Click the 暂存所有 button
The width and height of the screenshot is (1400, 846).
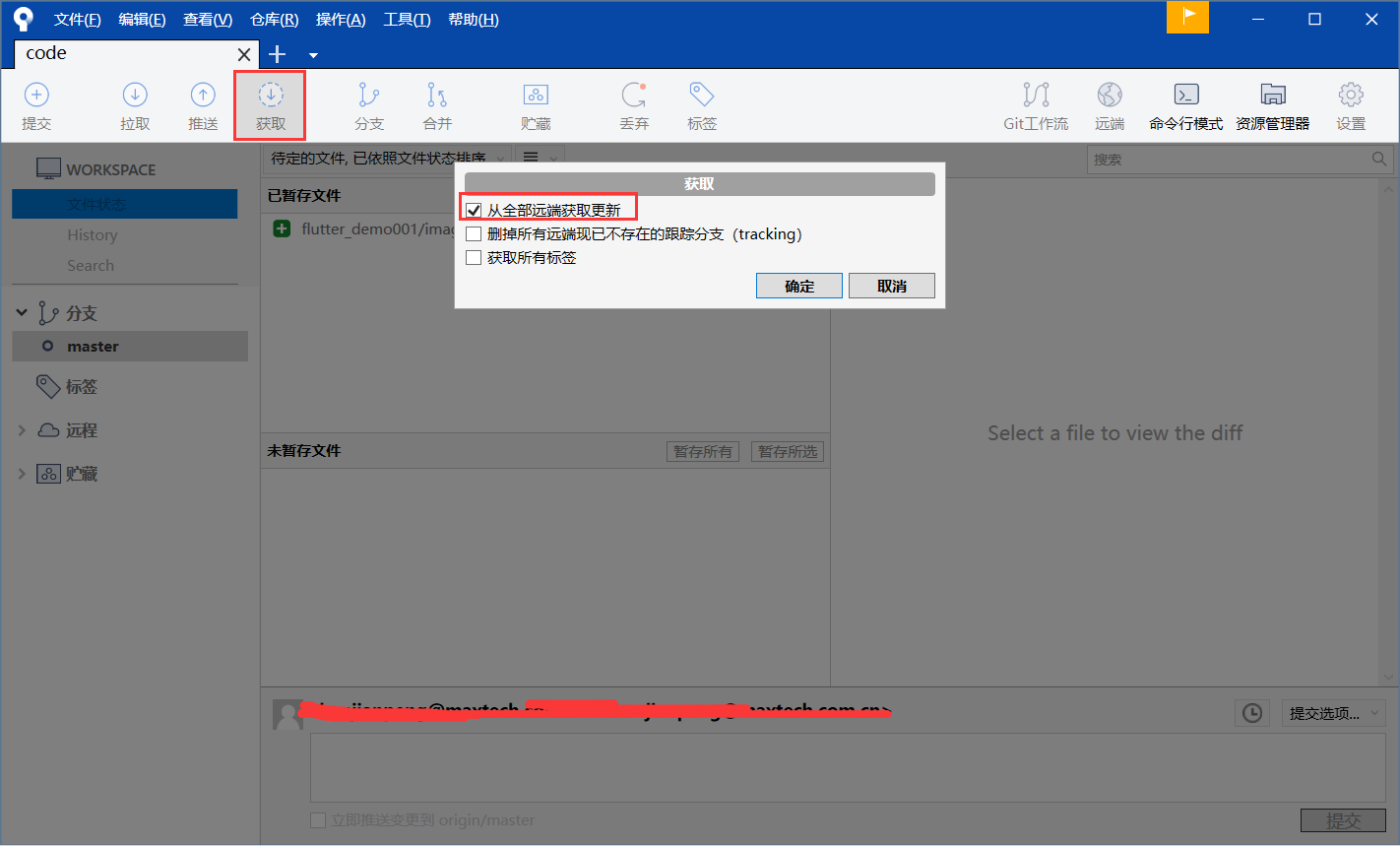[702, 451]
